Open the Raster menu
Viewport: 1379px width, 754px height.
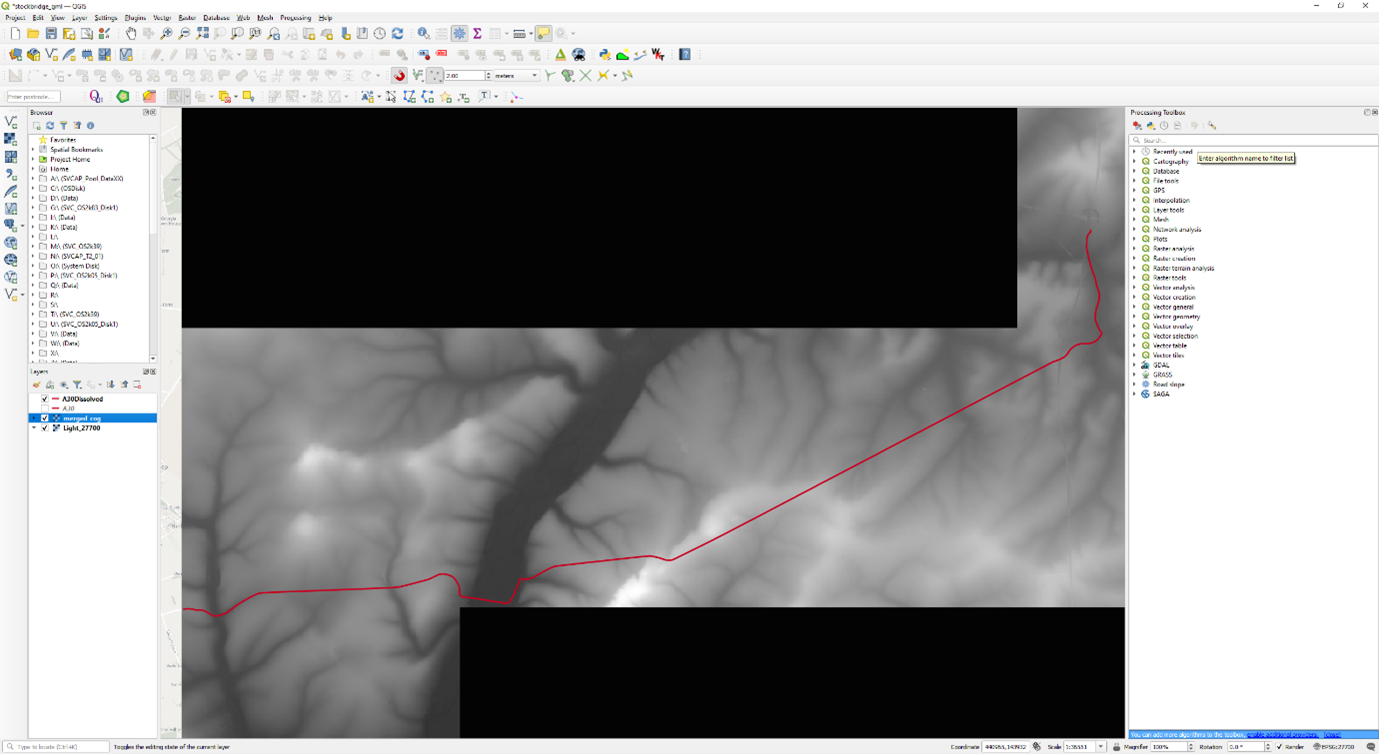187,18
